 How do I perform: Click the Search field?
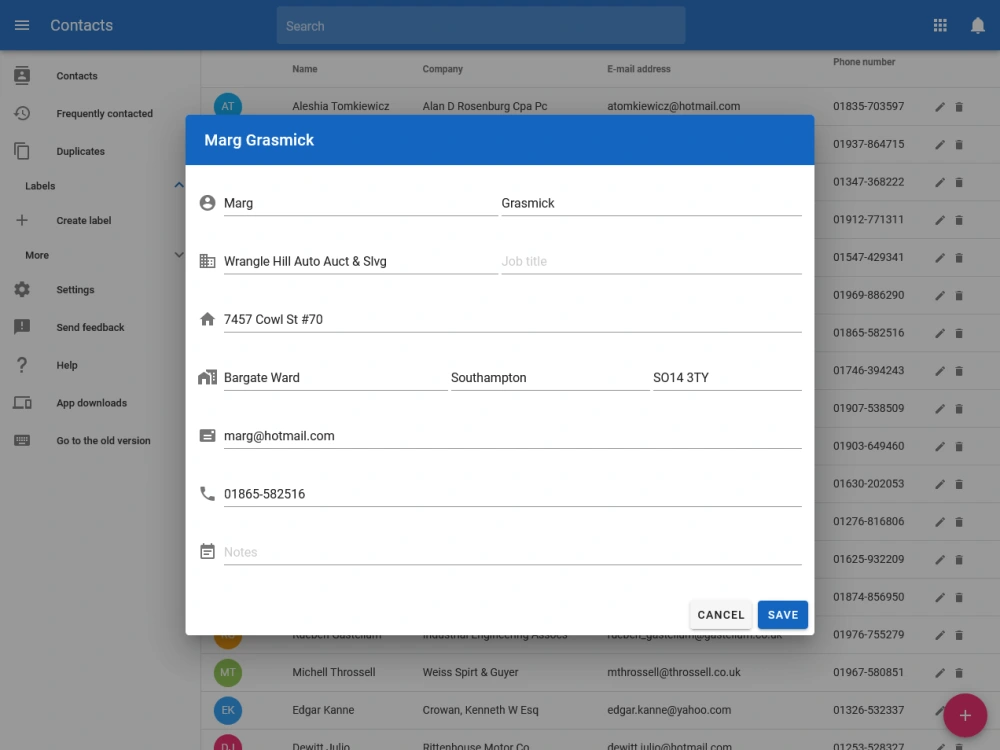481,26
